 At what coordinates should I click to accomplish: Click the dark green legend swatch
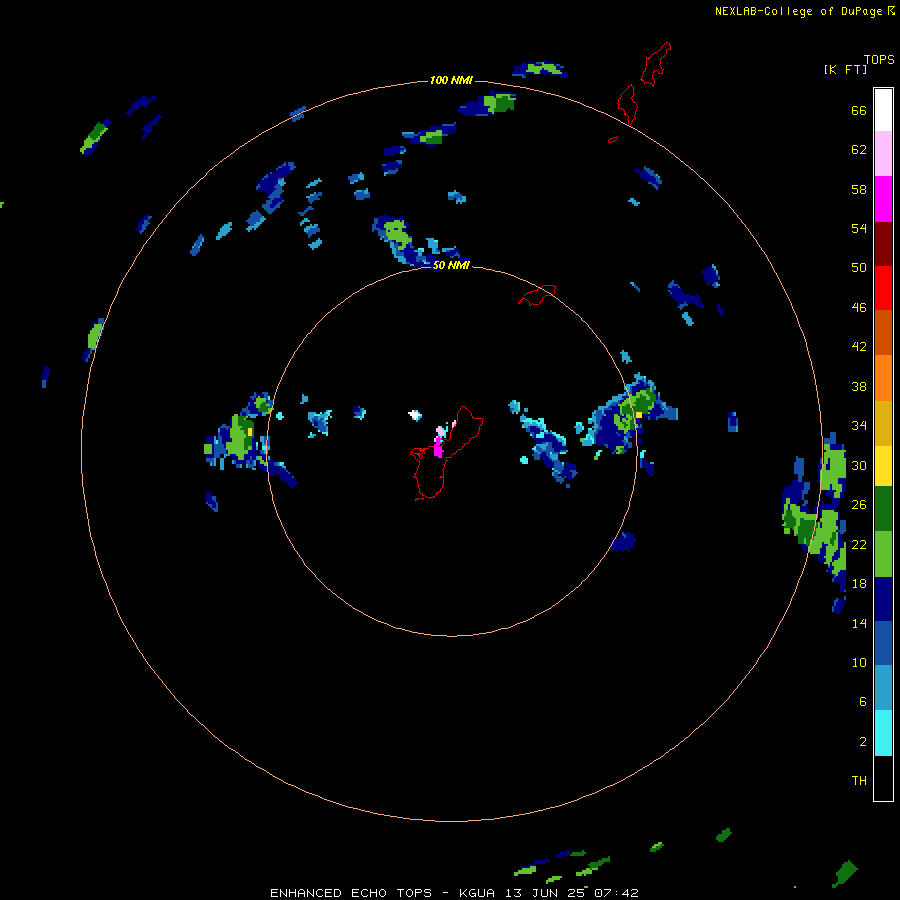click(x=883, y=509)
